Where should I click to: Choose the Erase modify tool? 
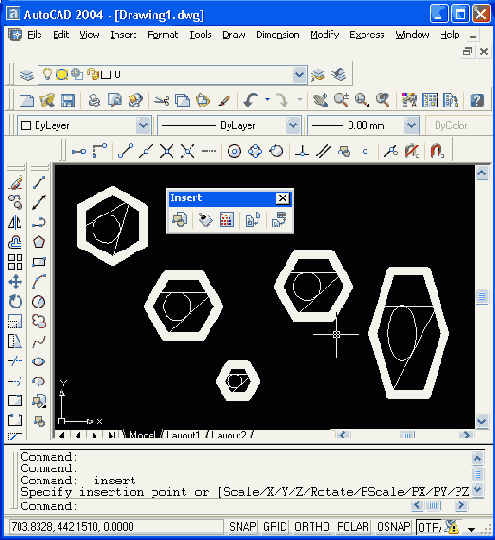tap(15, 183)
